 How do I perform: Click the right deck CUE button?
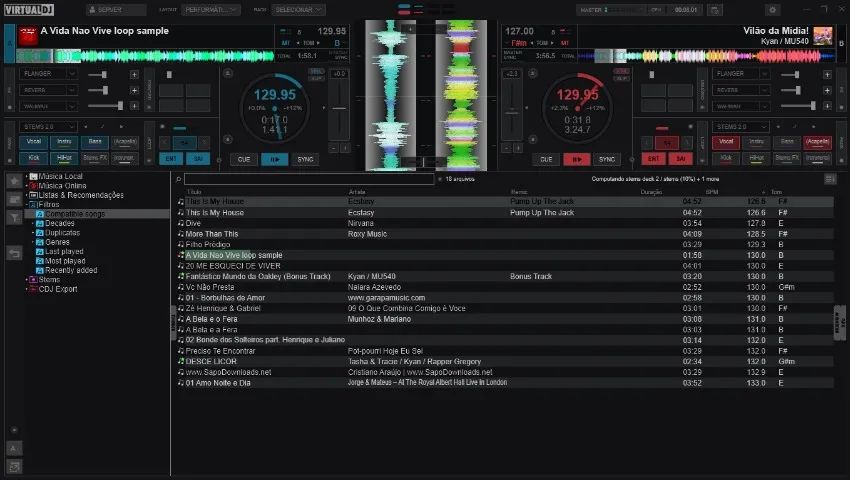point(546,159)
